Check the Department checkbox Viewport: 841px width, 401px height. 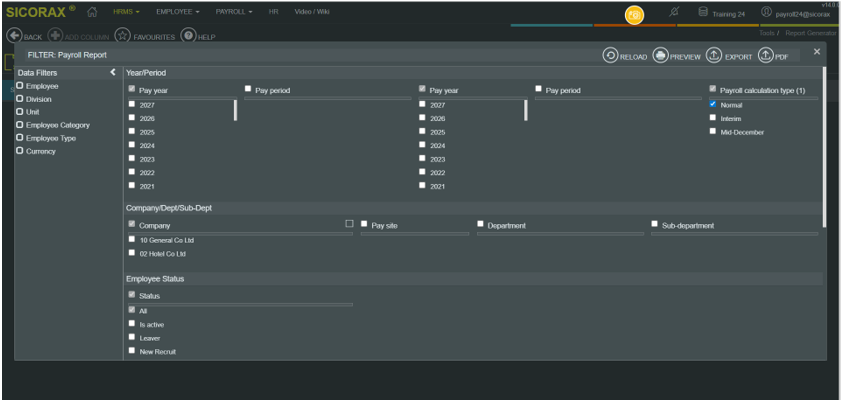point(481,224)
